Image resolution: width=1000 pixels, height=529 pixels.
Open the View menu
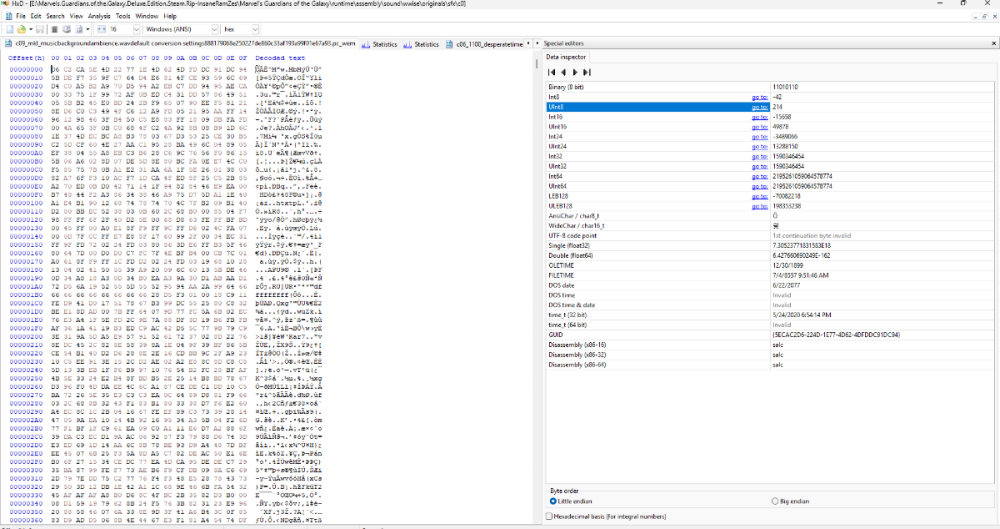point(77,16)
